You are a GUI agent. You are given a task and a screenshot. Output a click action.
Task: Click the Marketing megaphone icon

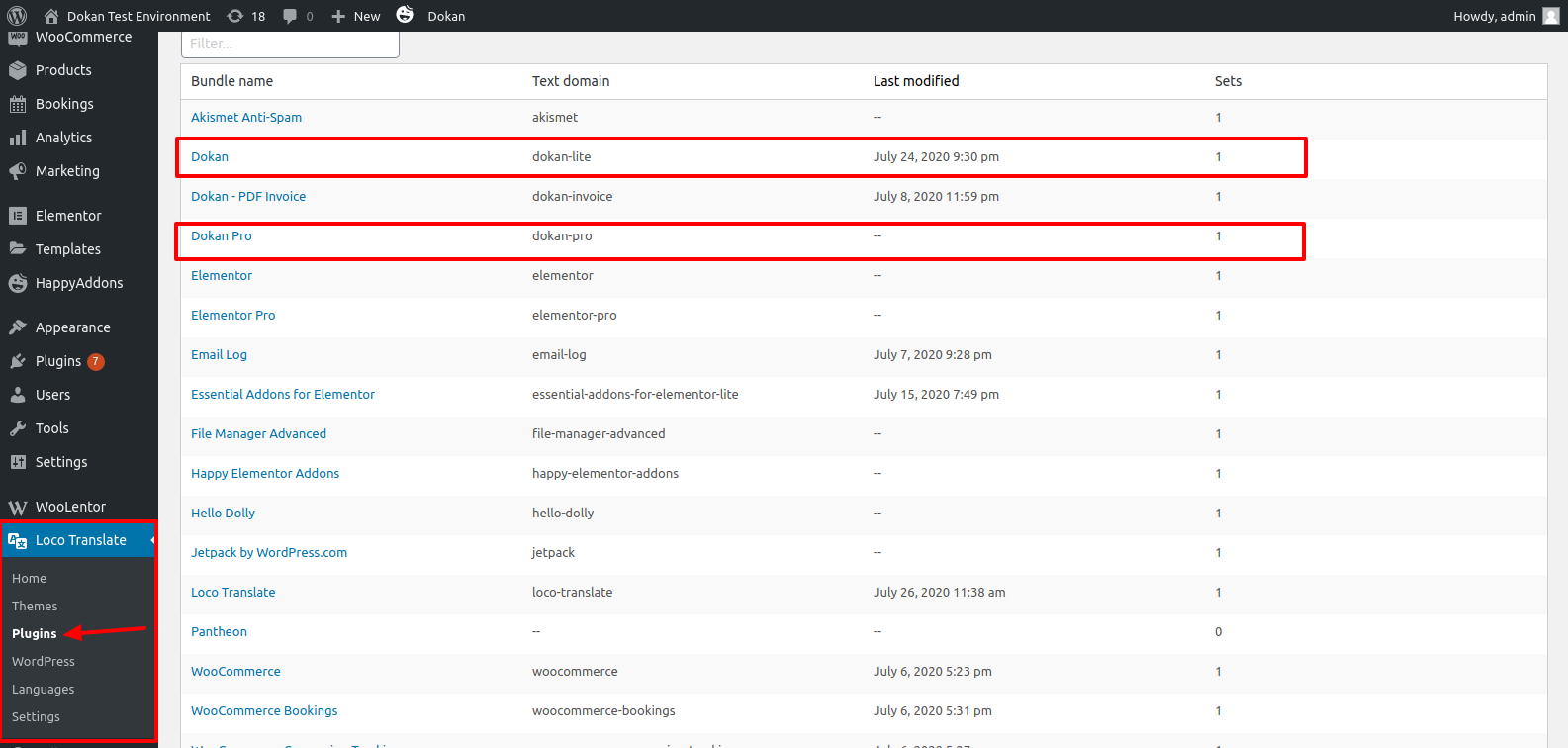pos(18,171)
